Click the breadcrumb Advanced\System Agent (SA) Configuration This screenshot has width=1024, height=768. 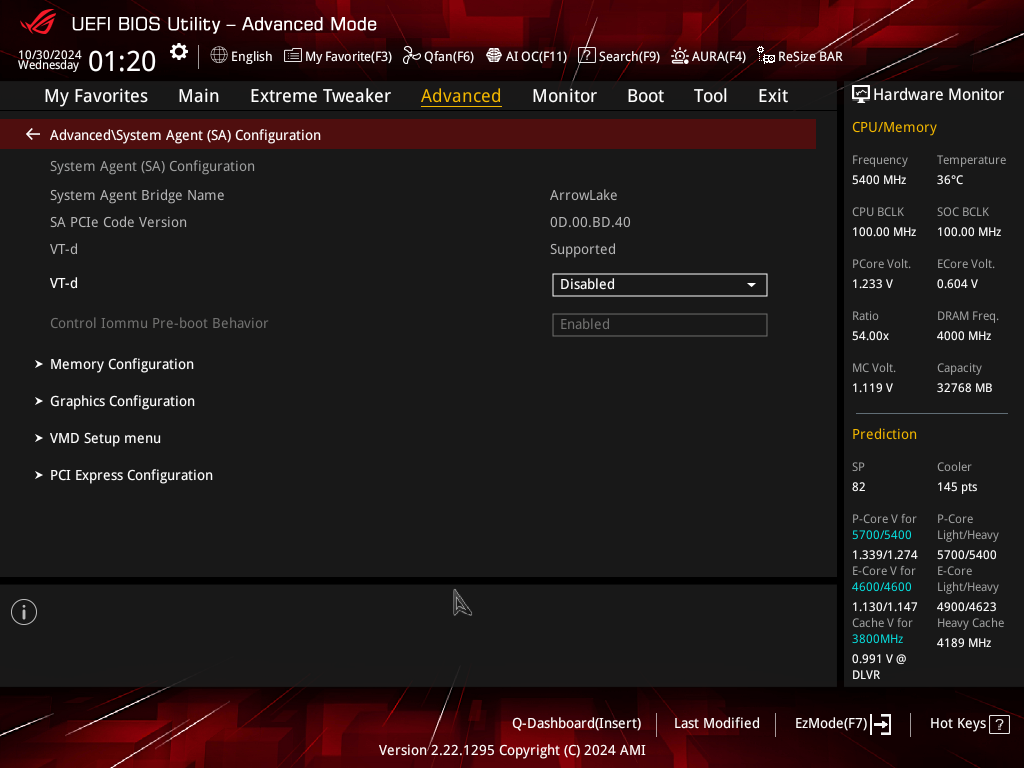click(185, 135)
